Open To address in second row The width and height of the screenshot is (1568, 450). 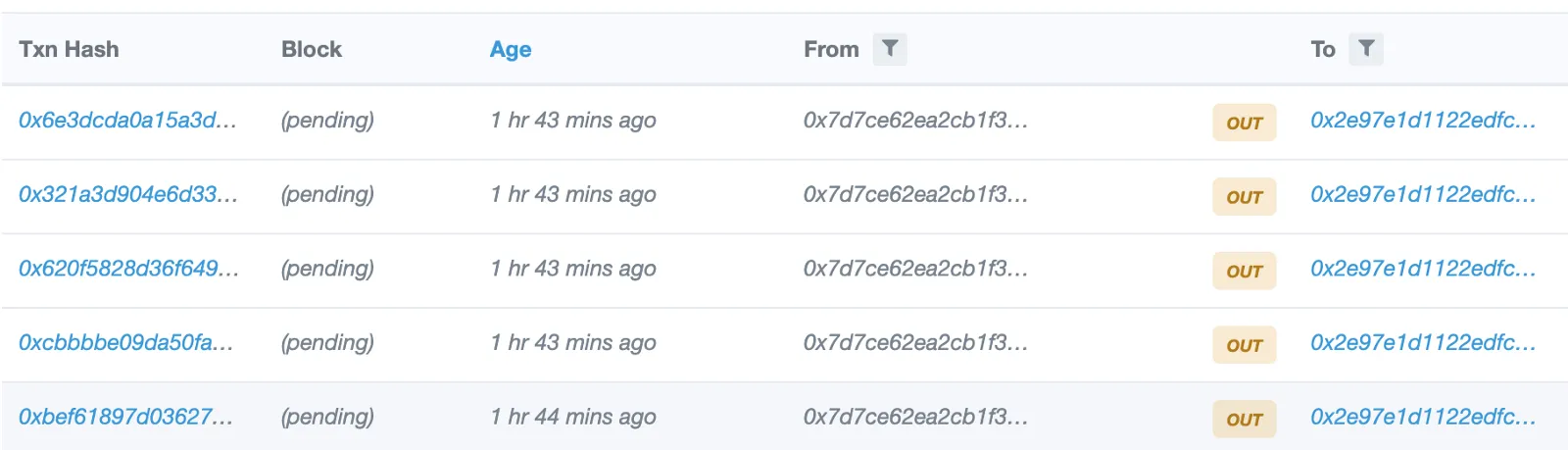(x=1422, y=194)
